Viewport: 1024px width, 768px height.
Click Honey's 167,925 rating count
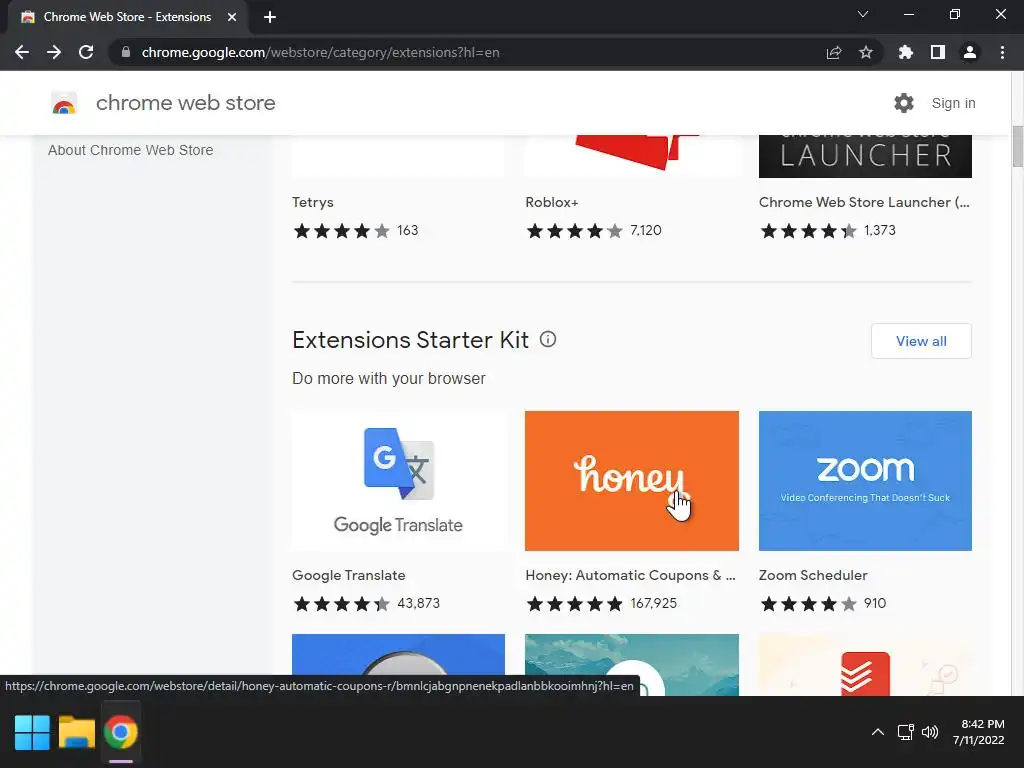(654, 603)
